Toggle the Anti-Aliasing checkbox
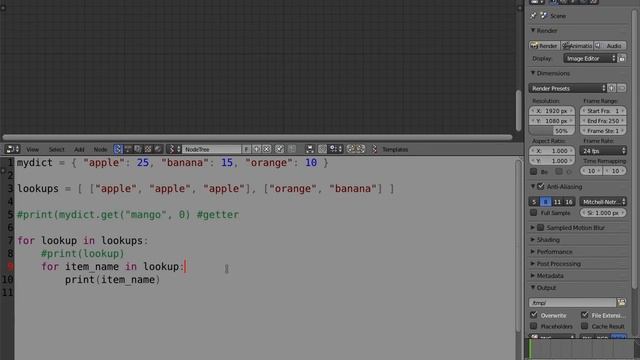The image size is (640, 360). 541,187
